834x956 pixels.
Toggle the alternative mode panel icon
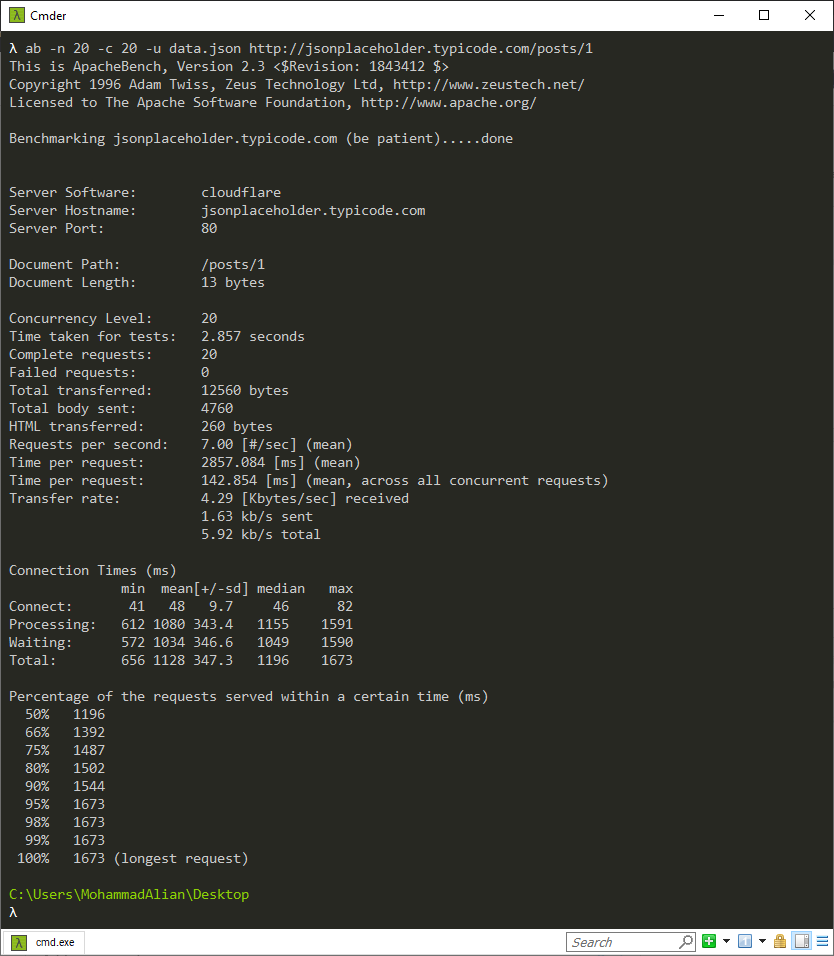tap(801, 941)
